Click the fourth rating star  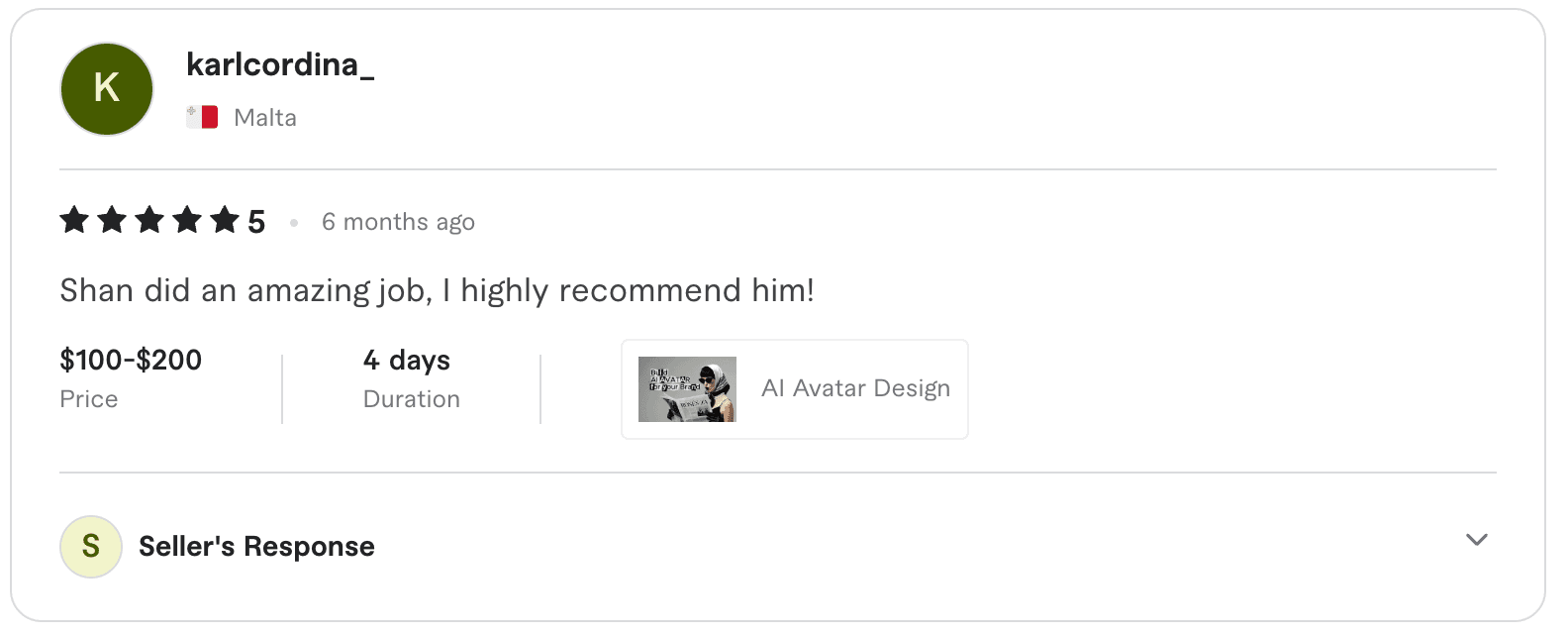click(185, 220)
